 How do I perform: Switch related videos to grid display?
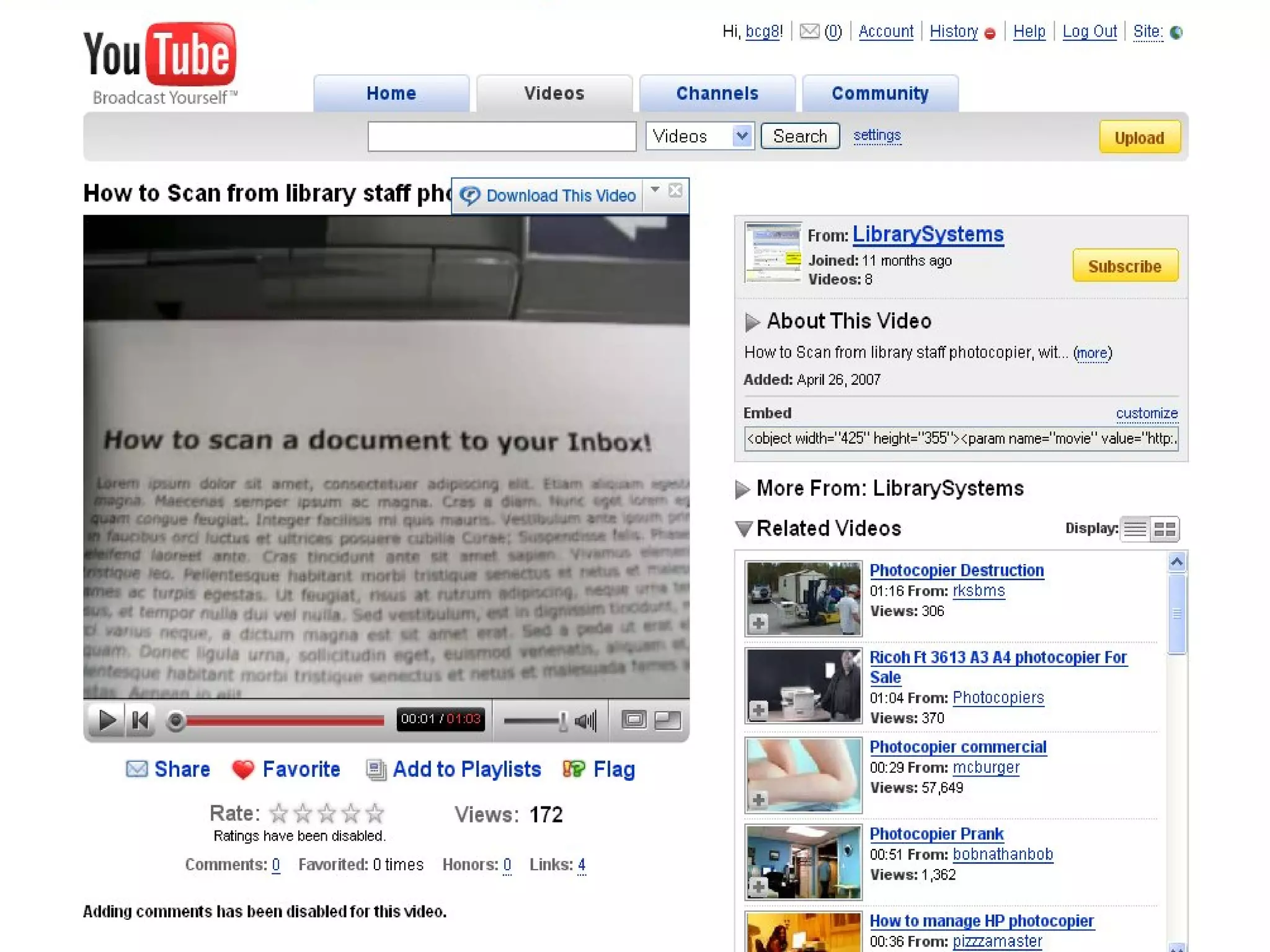point(1165,529)
